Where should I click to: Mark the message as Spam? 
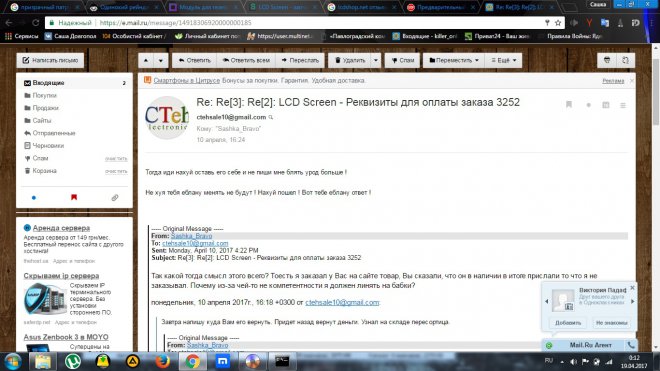pyautogui.click(x=402, y=60)
